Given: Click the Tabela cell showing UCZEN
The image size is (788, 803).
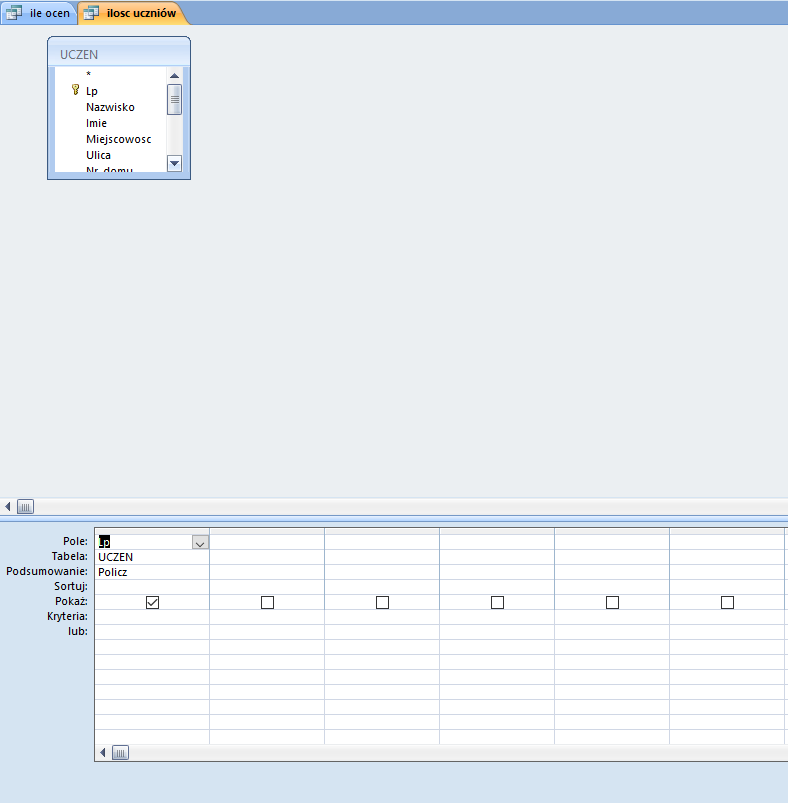Looking at the screenshot, I should coord(151,557).
